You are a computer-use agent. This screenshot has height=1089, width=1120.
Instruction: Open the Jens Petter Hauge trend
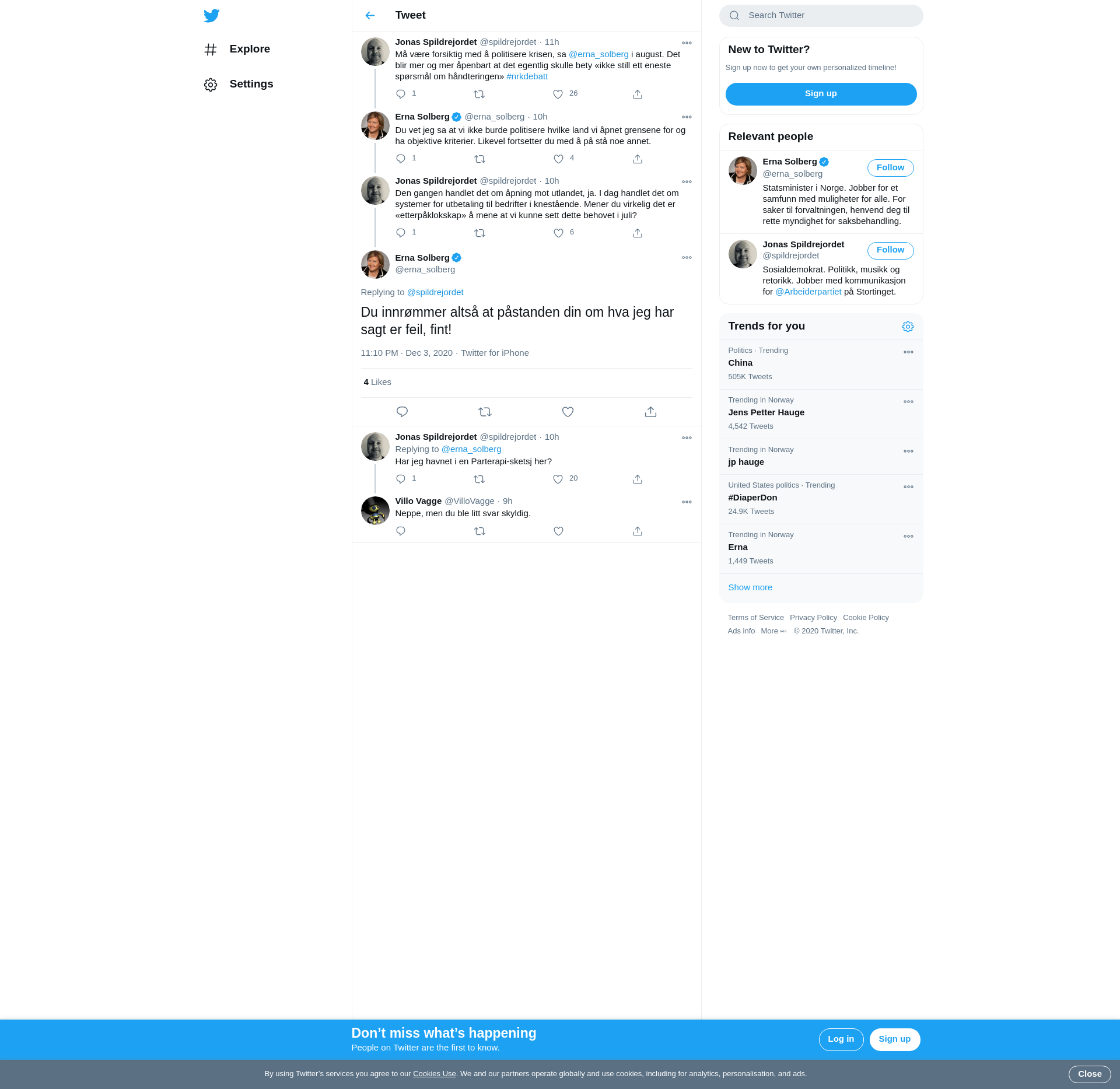[x=821, y=414]
